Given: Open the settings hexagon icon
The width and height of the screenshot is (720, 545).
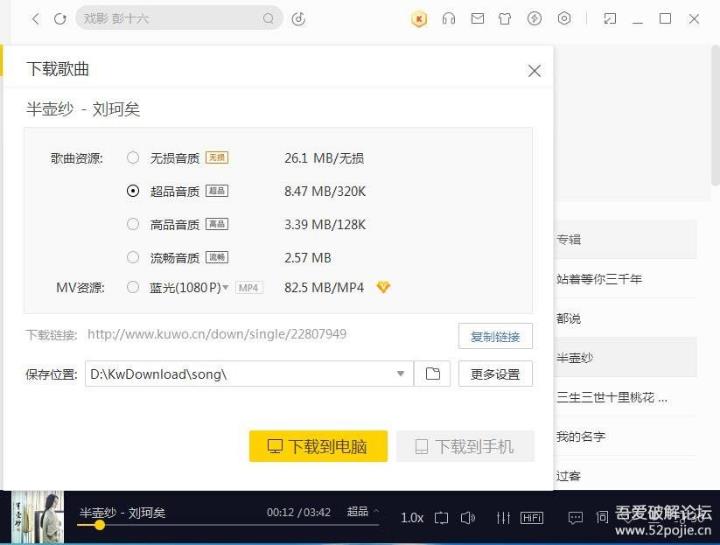Looking at the screenshot, I should [564, 18].
